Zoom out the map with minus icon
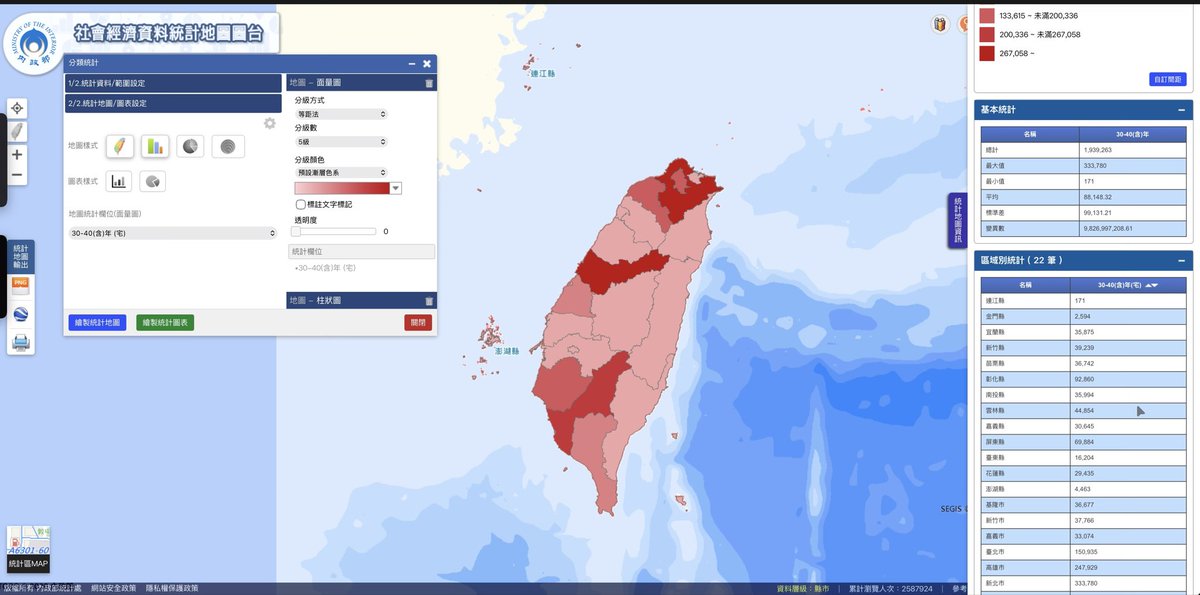The height and width of the screenshot is (595, 1200). (x=17, y=176)
